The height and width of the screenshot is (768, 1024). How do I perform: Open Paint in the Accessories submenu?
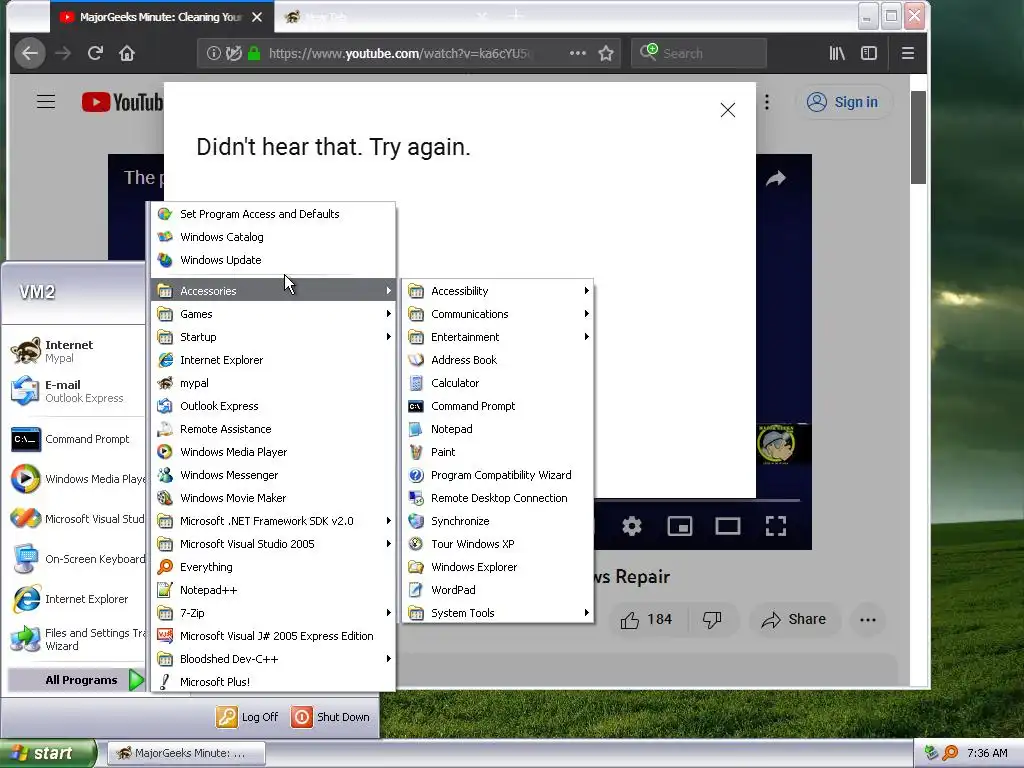coord(497,452)
